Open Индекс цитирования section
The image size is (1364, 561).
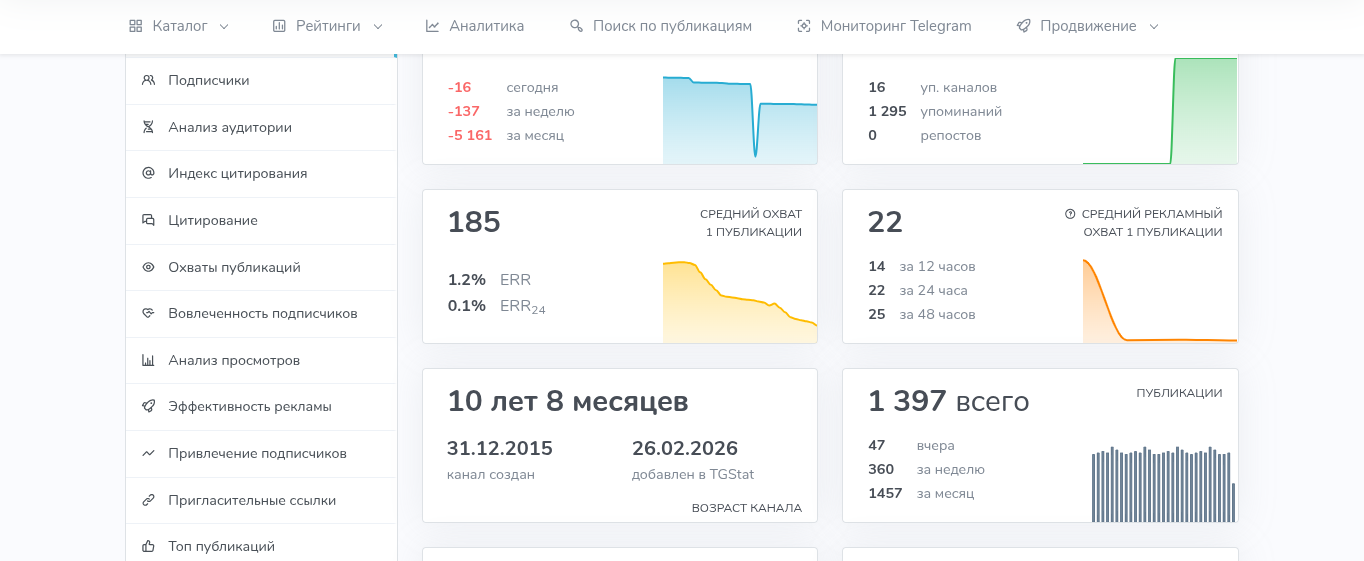pyautogui.click(x=261, y=173)
